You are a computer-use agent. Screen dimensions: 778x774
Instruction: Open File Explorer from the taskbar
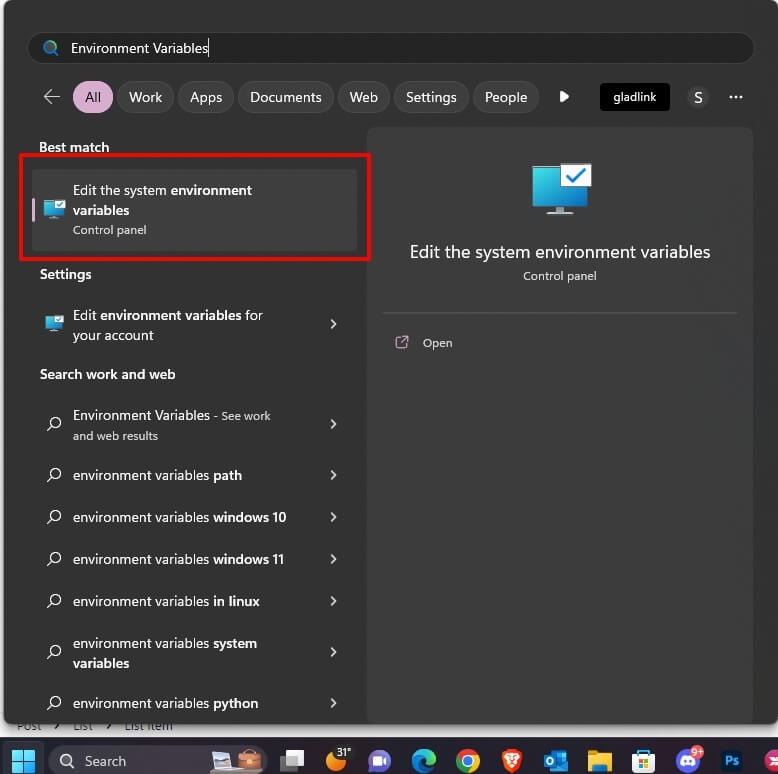click(599, 760)
